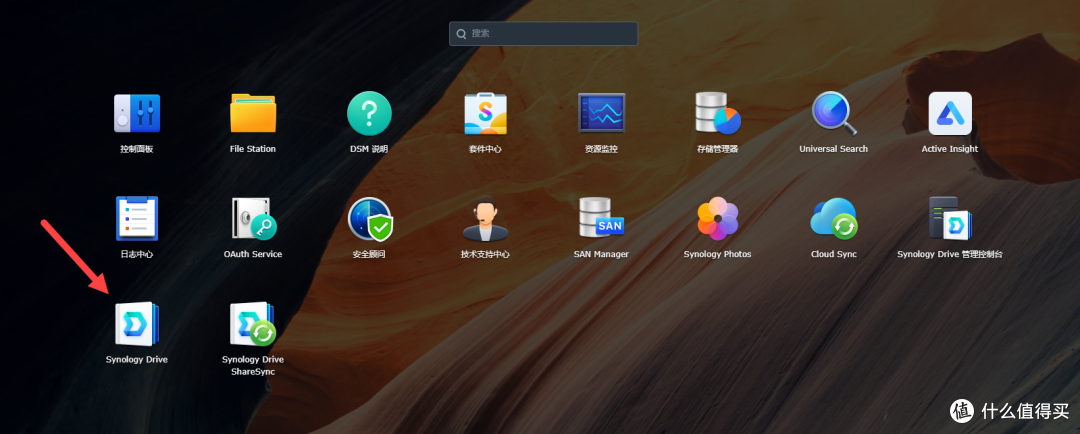This screenshot has width=1080, height=434.
Task: Open 技术支持中心 support center
Action: click(486, 218)
